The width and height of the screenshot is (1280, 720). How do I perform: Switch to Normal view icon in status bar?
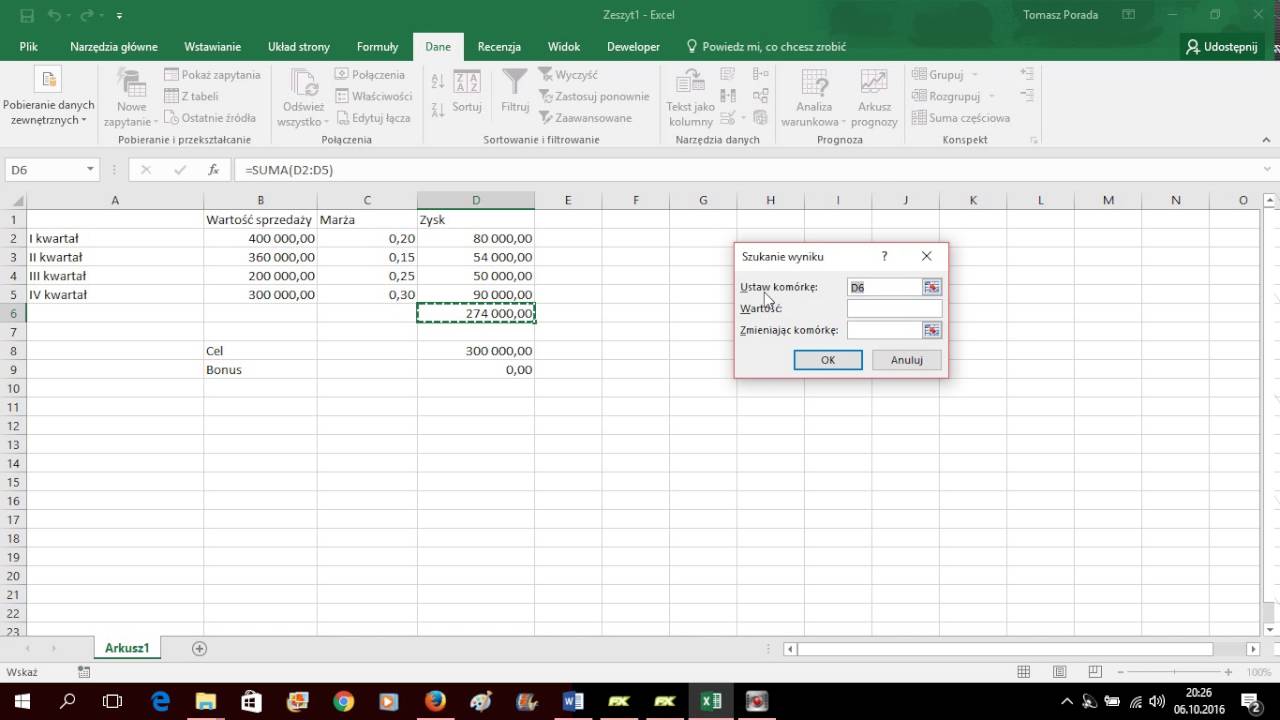point(1024,672)
